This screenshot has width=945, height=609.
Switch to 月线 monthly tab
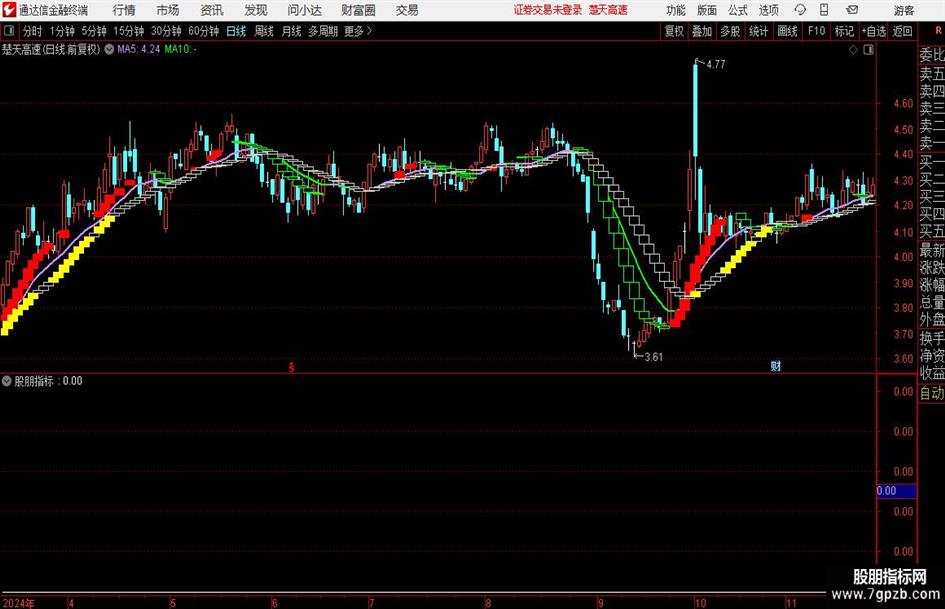292,31
